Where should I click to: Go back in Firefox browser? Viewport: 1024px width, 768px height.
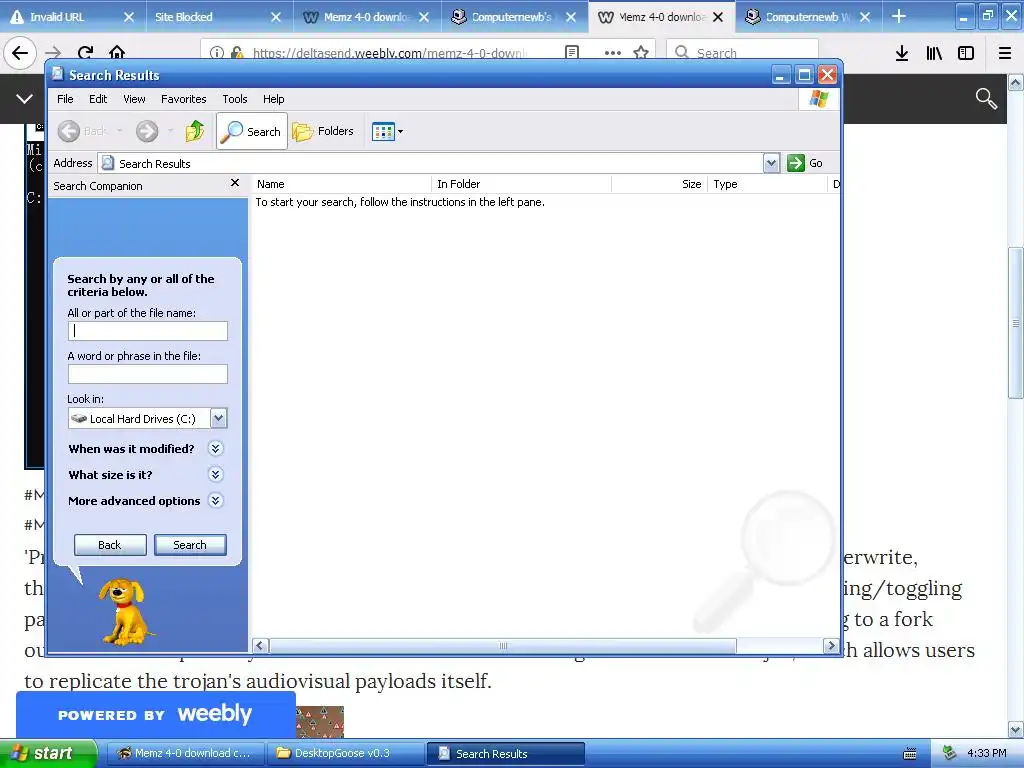pyautogui.click(x=20, y=53)
